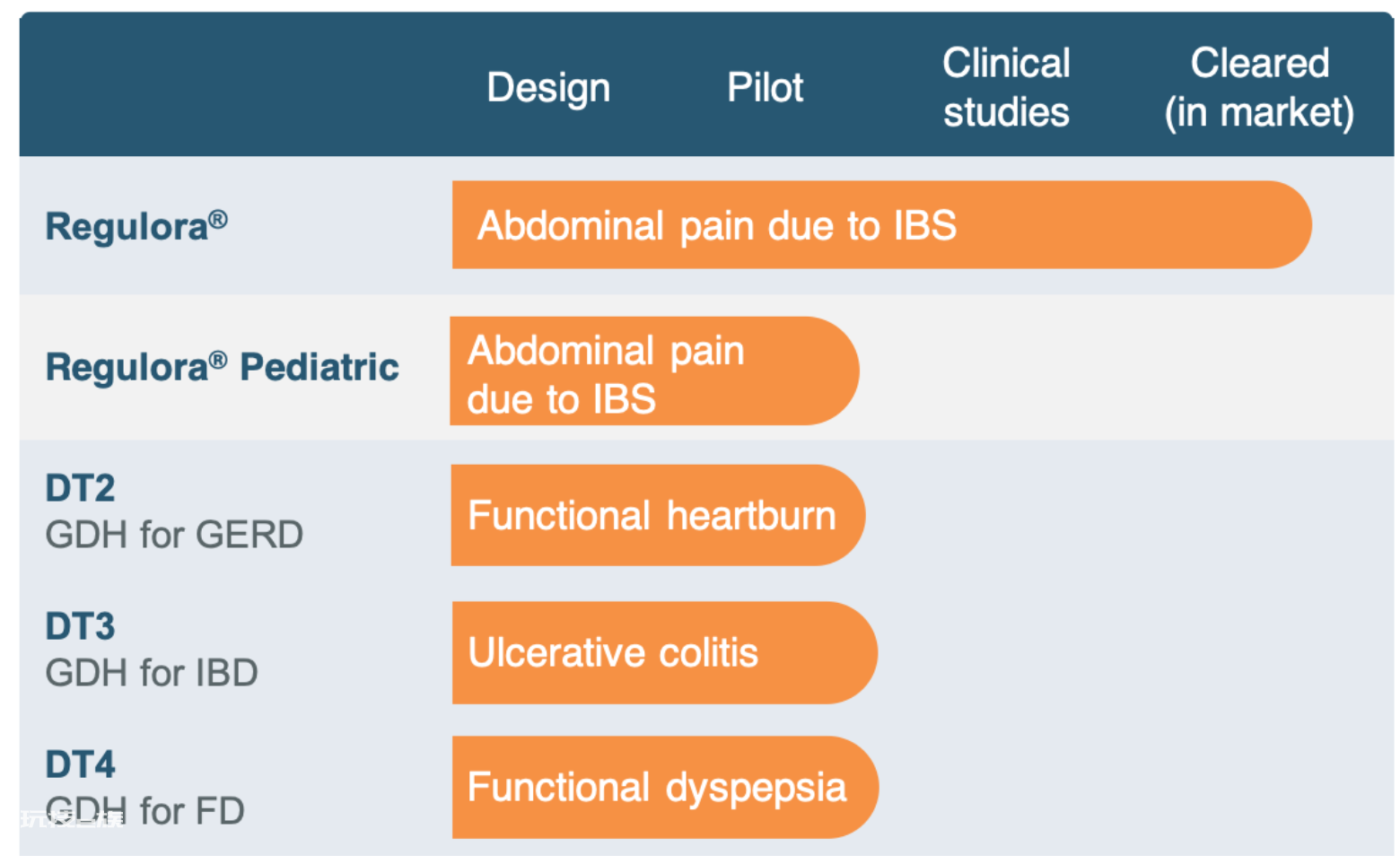Select the Ulcerative colitis bar
The height and width of the screenshot is (864, 1400).
pyautogui.click(x=664, y=652)
